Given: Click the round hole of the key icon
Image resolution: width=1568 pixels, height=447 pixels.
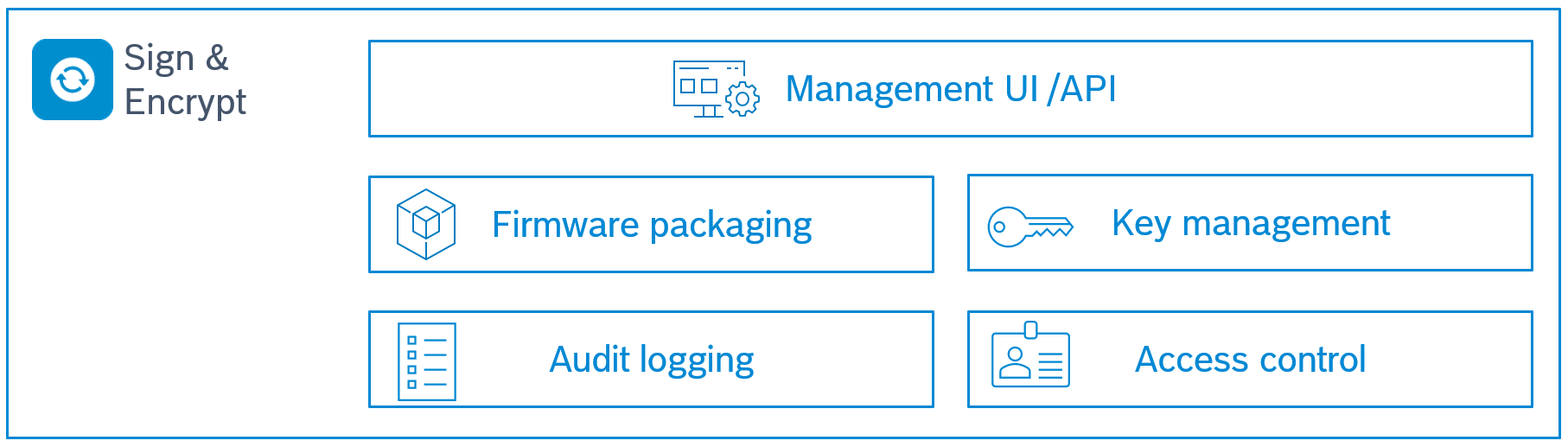Looking at the screenshot, I should click(999, 228).
